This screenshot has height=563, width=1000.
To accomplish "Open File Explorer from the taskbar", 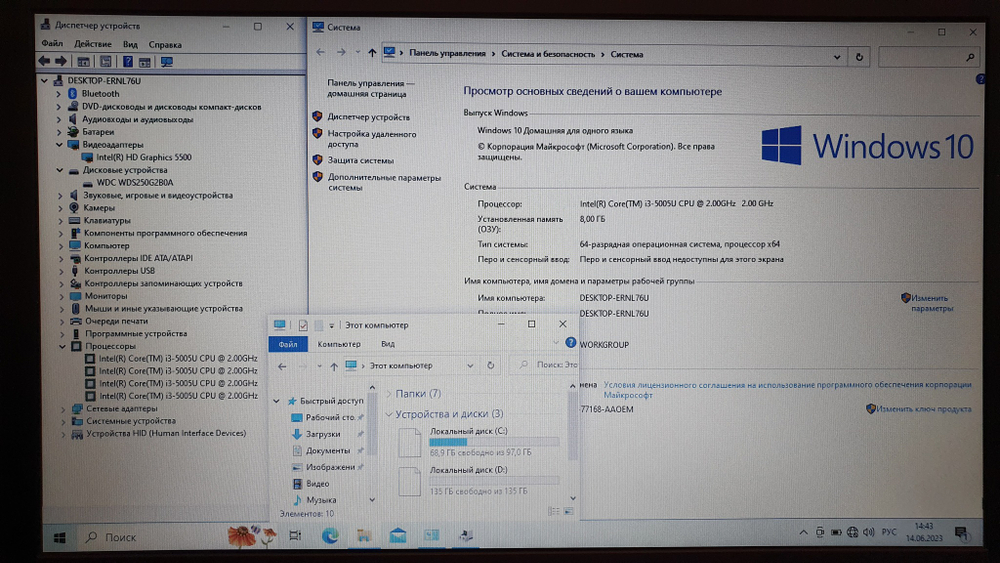I will click(x=364, y=536).
